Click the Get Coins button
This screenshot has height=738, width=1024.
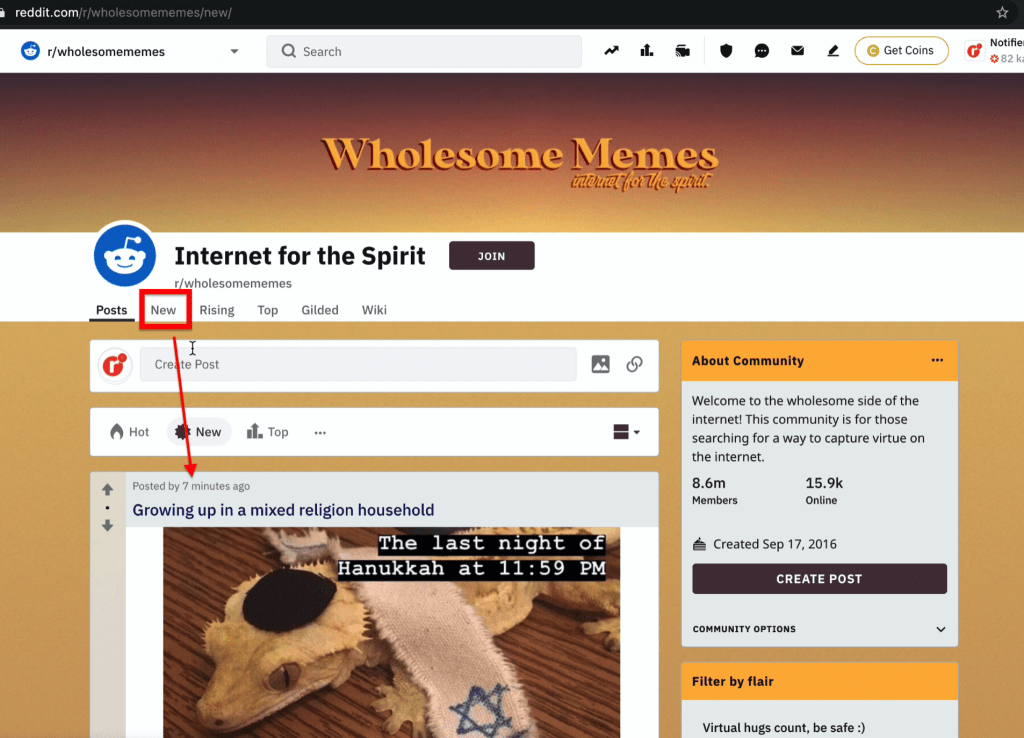point(901,51)
